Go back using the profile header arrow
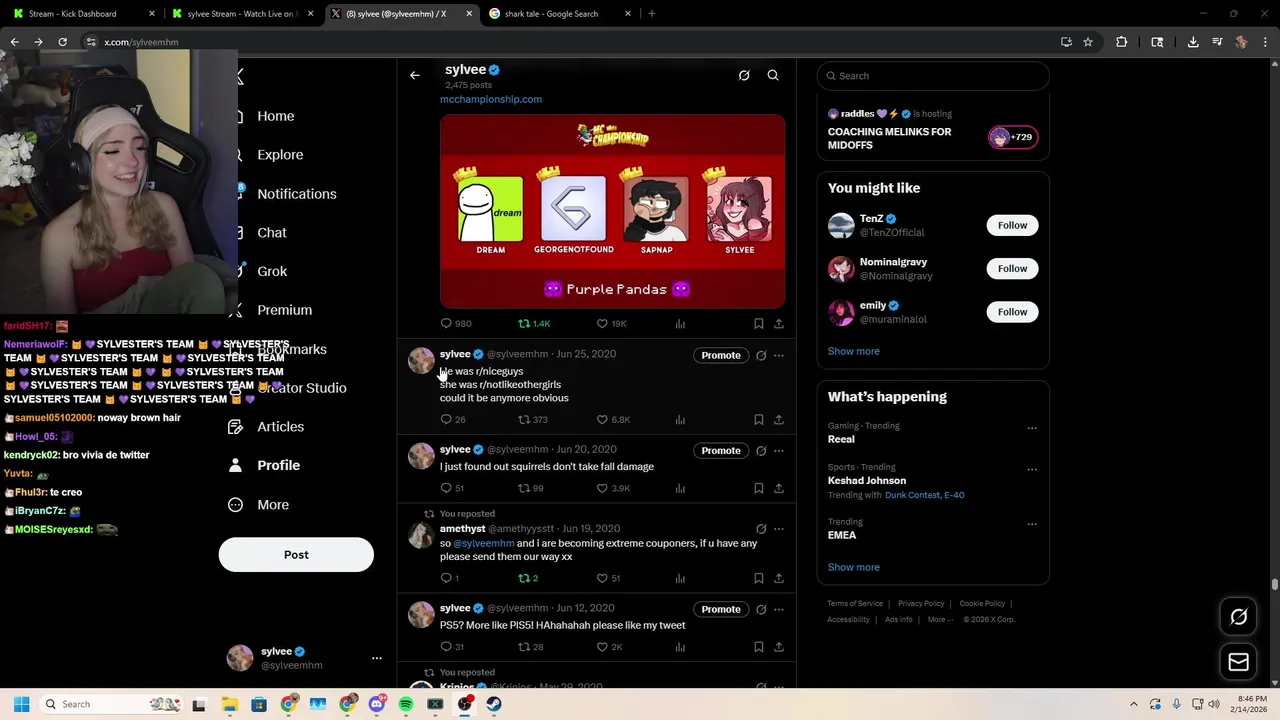 [x=414, y=75]
